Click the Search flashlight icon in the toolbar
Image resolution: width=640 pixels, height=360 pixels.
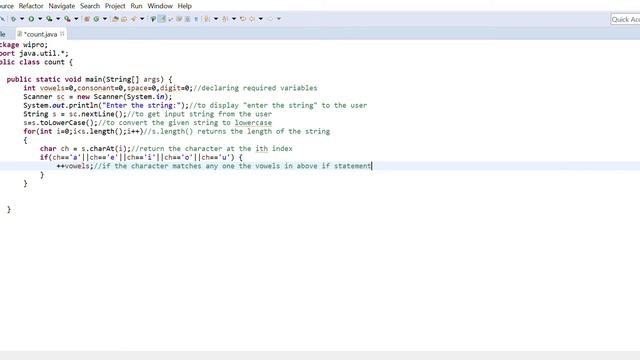[134, 19]
